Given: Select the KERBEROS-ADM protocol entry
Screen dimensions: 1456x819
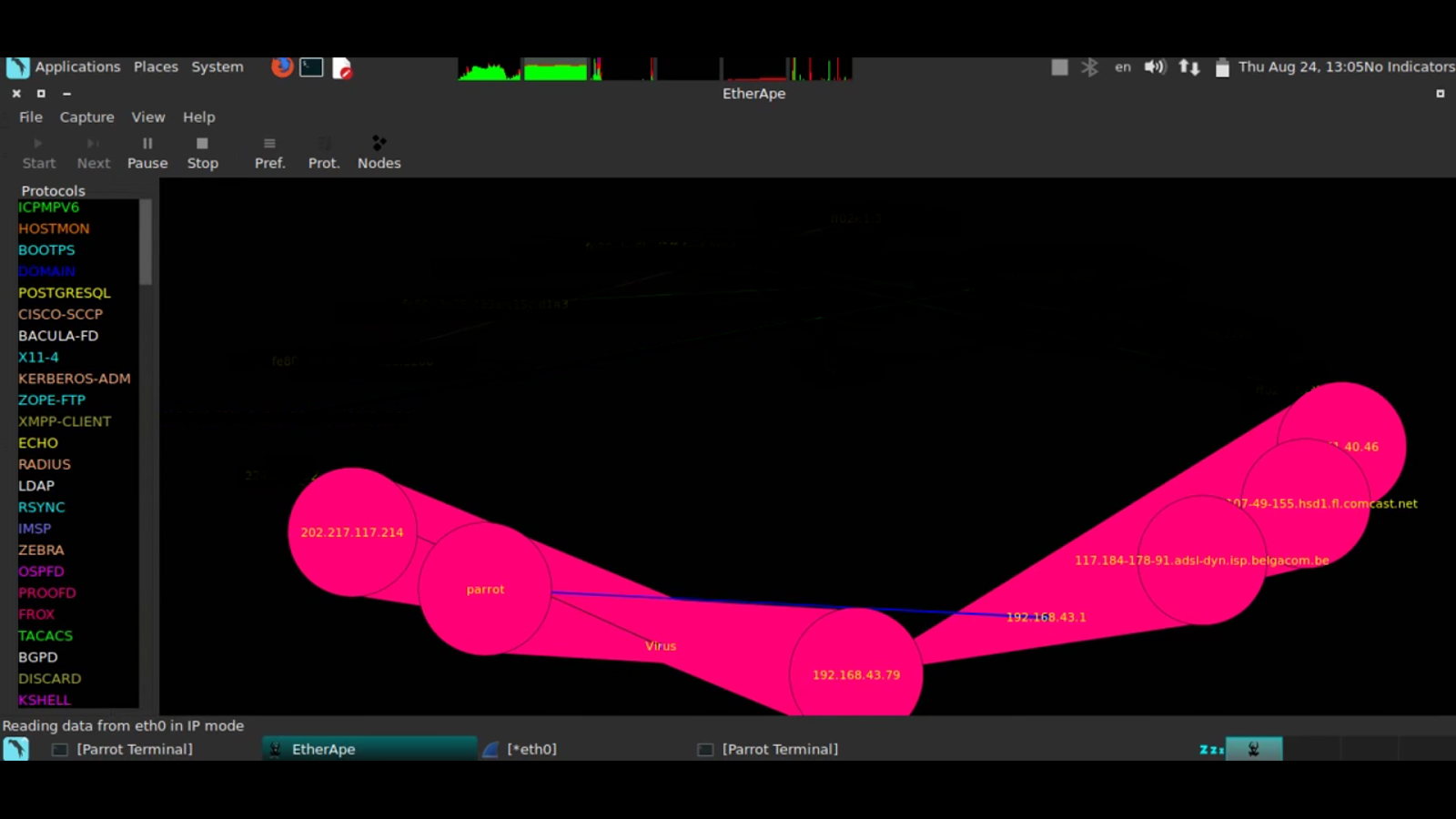Looking at the screenshot, I should [x=75, y=378].
